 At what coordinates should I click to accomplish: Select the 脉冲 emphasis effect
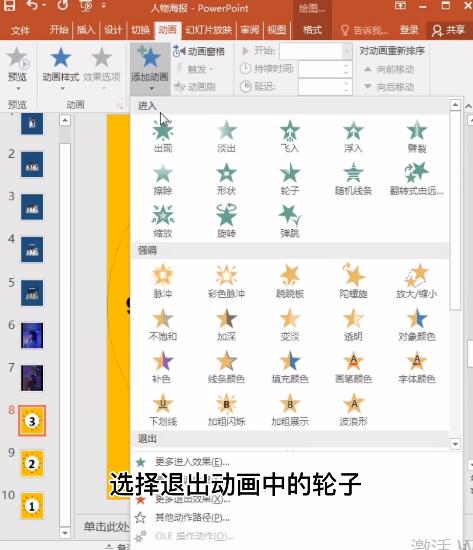click(163, 282)
